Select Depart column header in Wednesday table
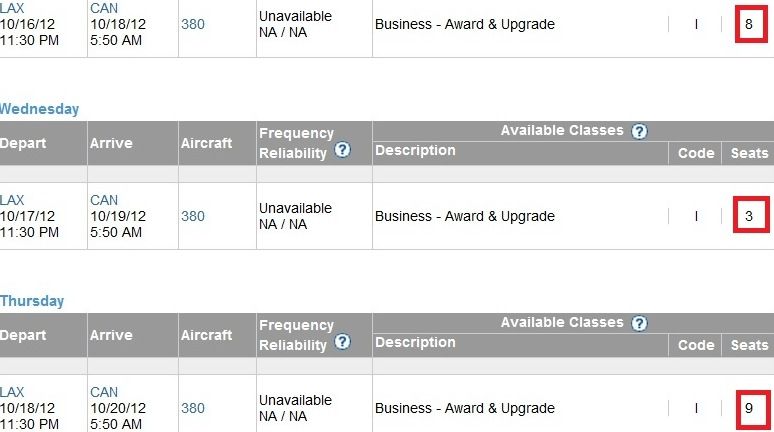Viewport: 774px width, 432px height. coord(23,143)
